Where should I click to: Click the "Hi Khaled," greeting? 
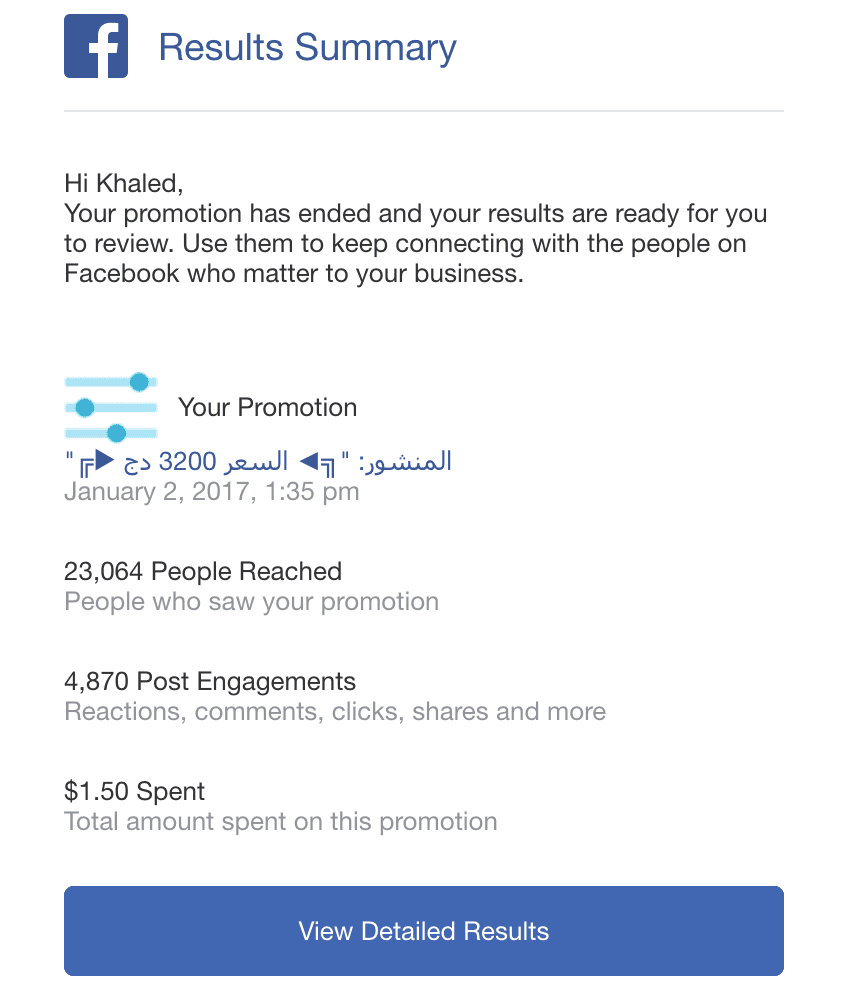click(x=124, y=183)
